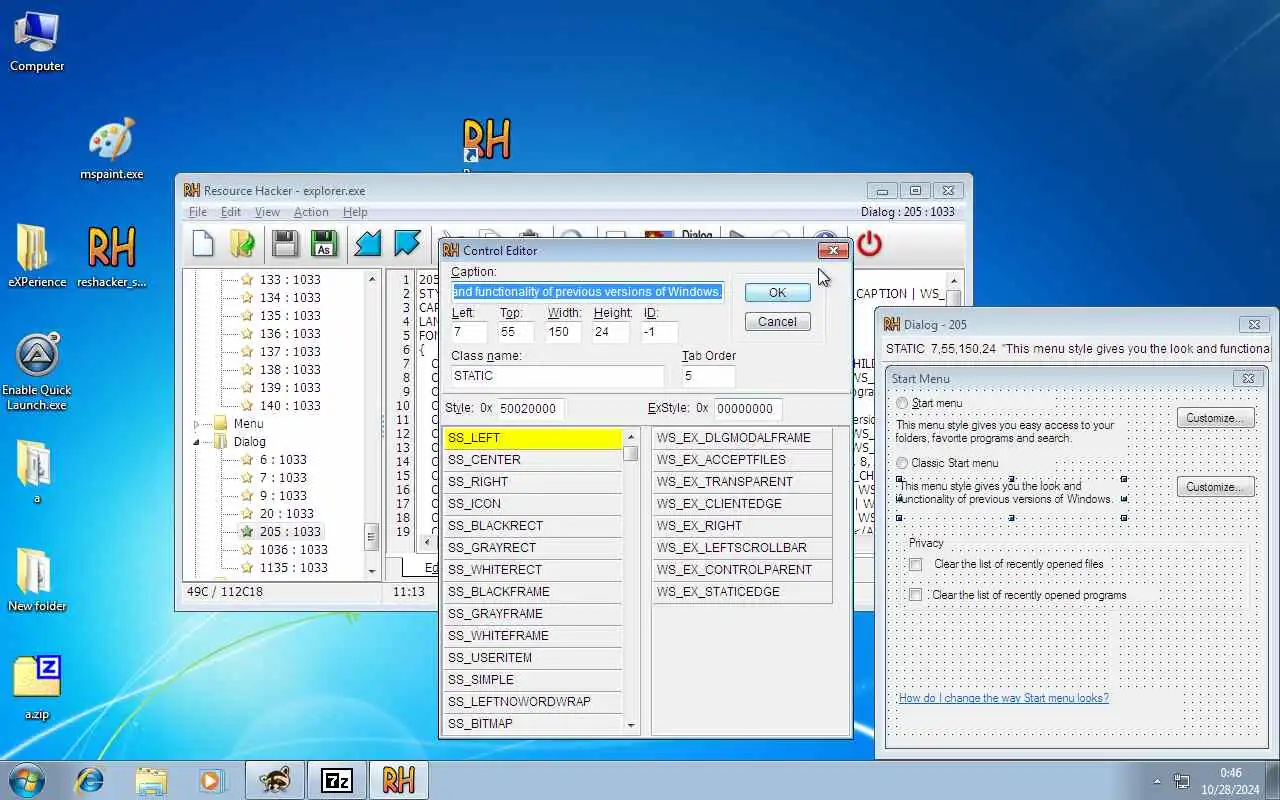
Task: Click Customize next to Classic Start menu
Action: [1215, 487]
